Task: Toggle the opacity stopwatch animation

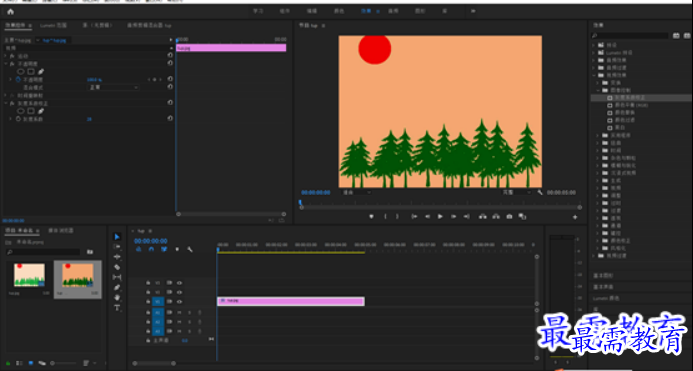Action: click(x=18, y=80)
